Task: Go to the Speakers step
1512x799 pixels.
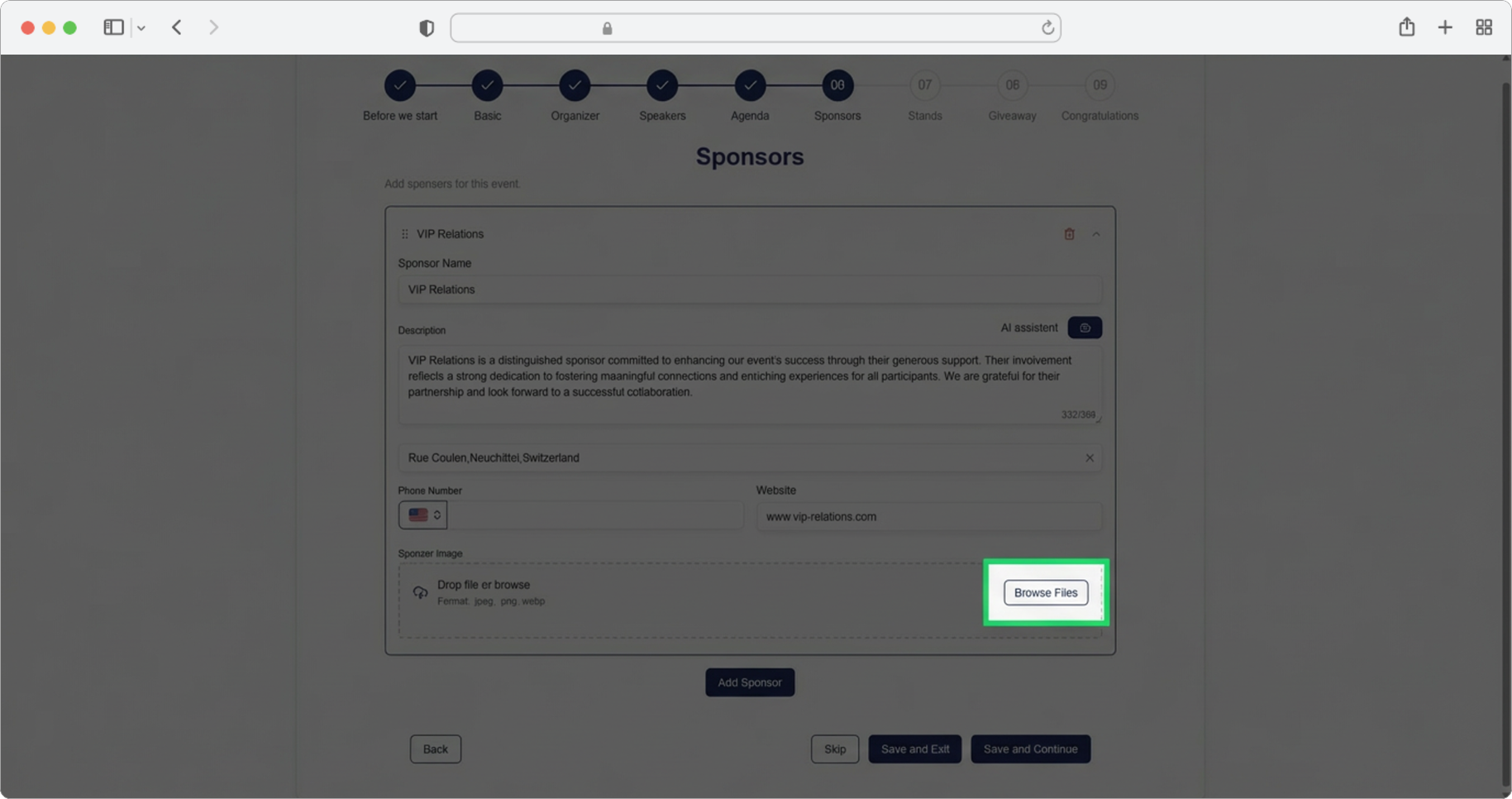Action: tap(662, 85)
